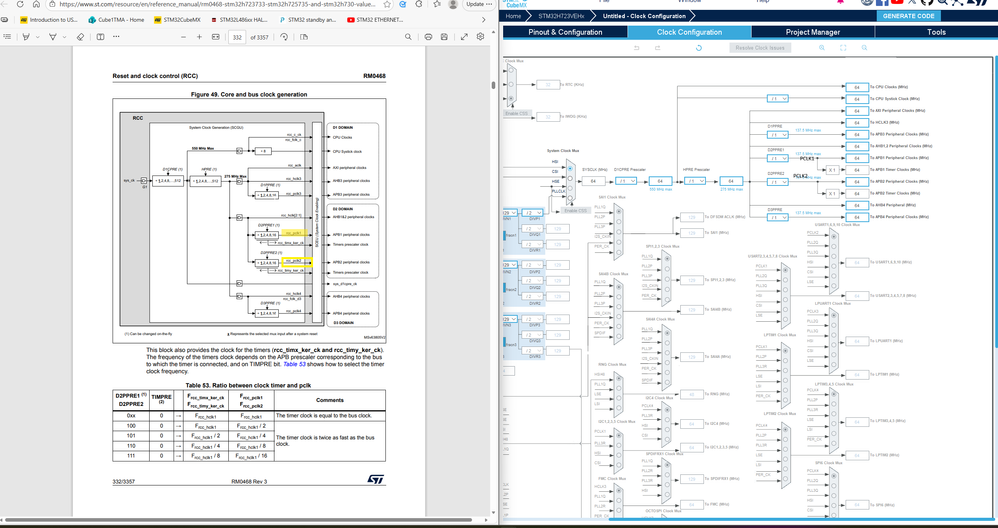The image size is (998, 528).
Task: Open DIVP1 divider dropdown
Action: pos(533,212)
